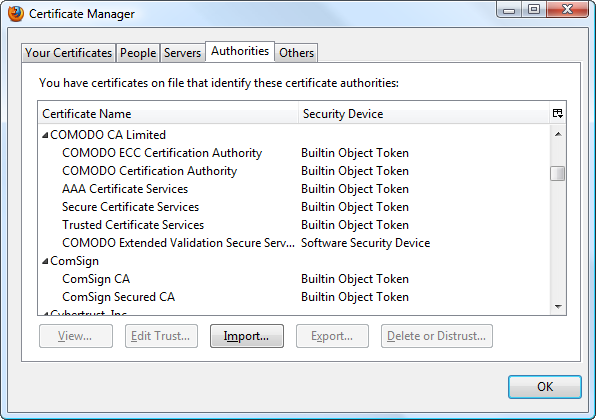
Task: Click Delete or Distrust... button
Action: (x=437, y=336)
